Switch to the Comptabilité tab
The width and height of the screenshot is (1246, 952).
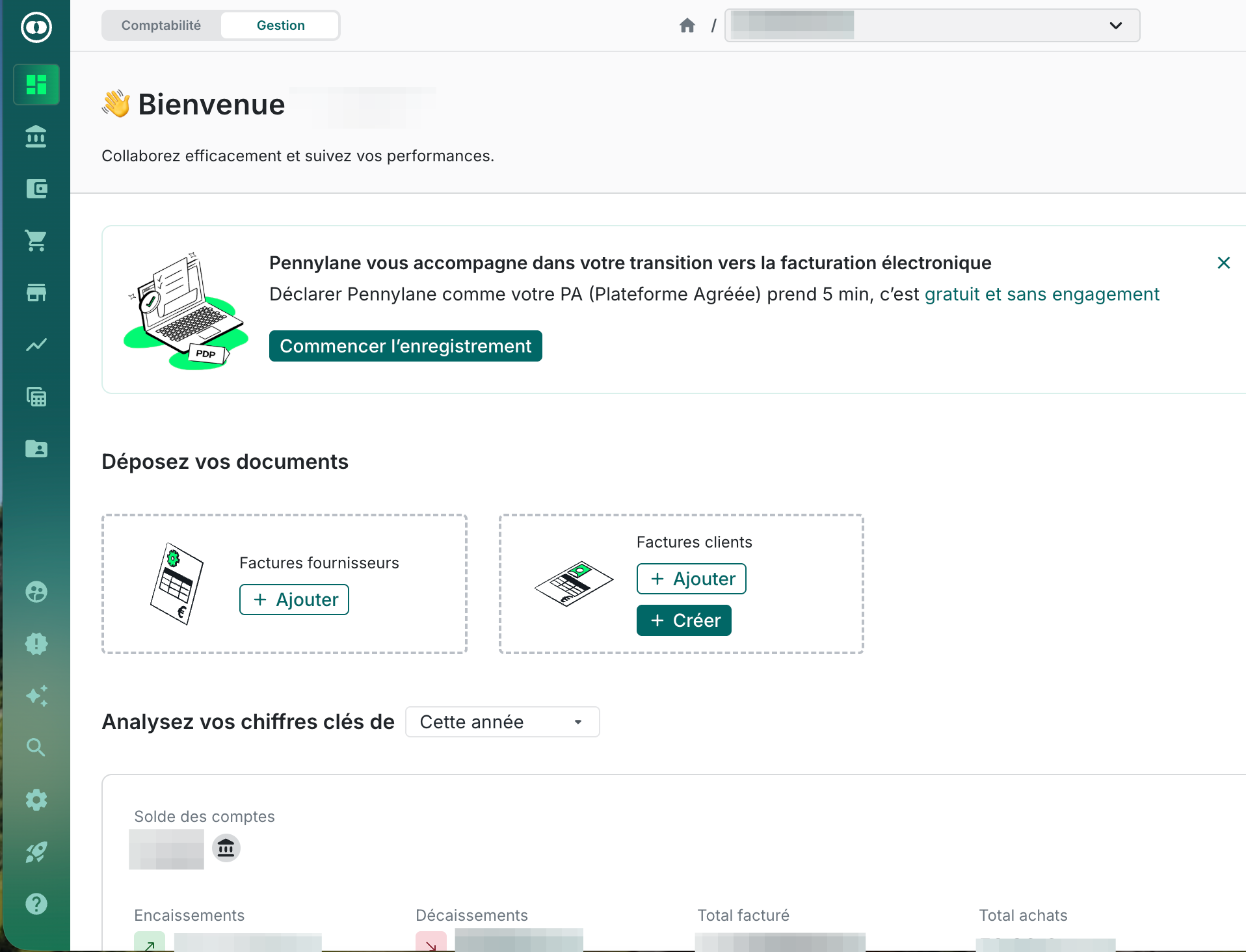pos(161,25)
